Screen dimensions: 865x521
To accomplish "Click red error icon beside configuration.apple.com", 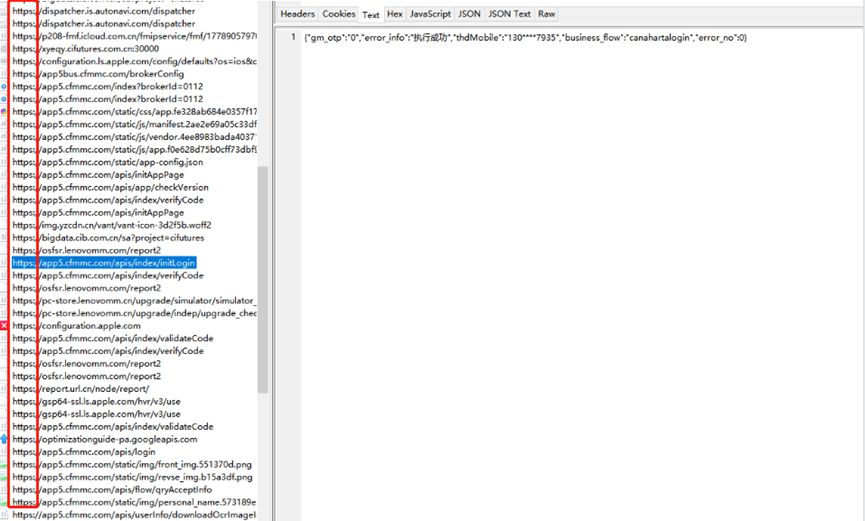I will (4, 326).
